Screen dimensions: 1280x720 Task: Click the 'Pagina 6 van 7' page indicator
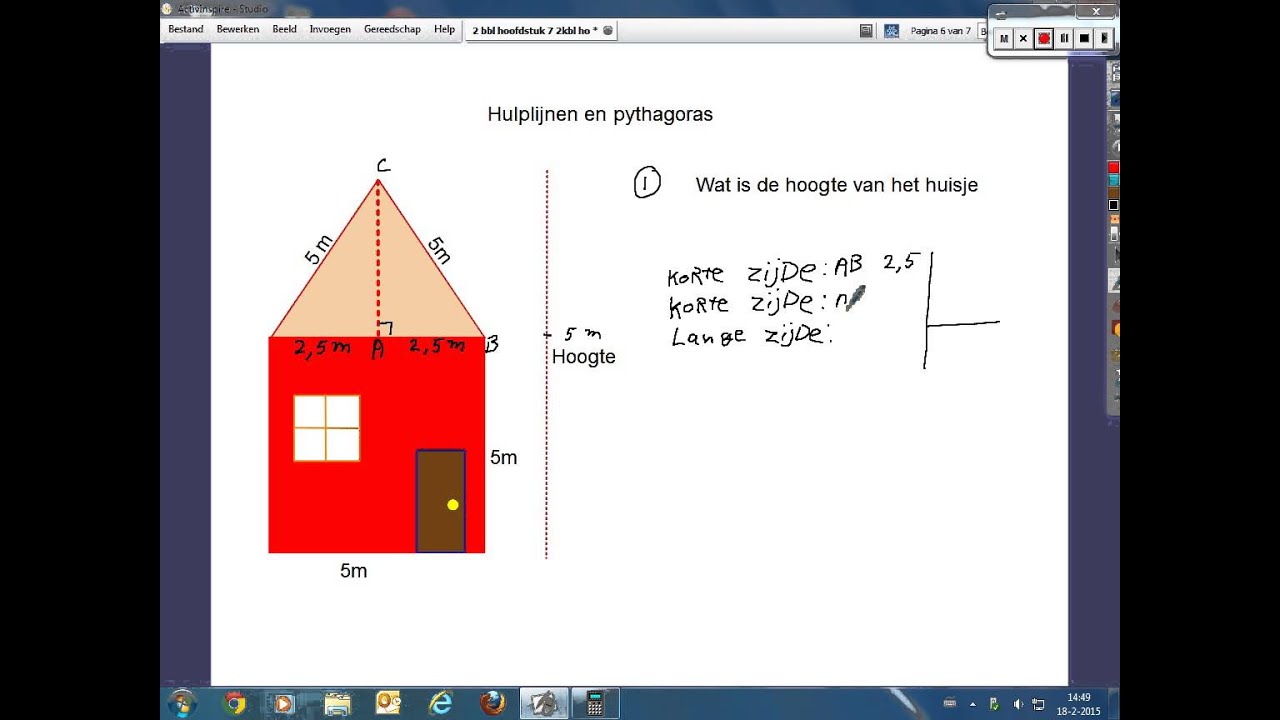(940, 31)
